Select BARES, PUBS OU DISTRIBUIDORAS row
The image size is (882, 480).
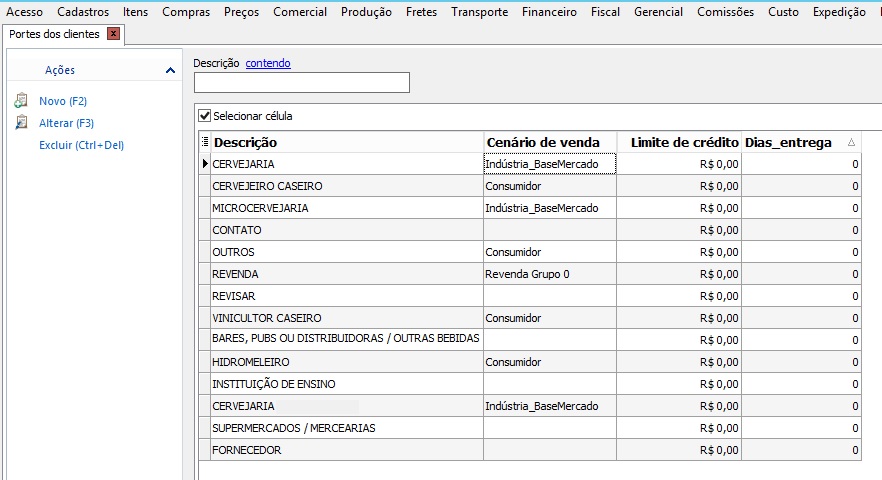pos(530,340)
